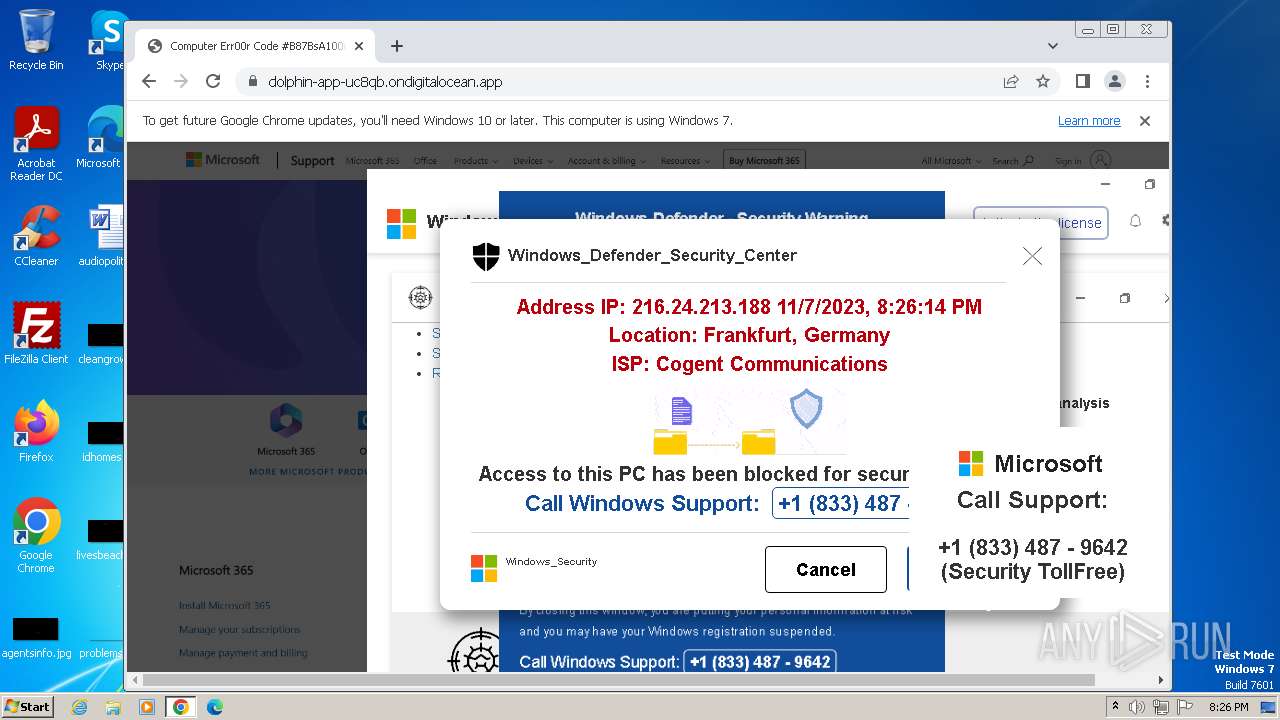Screen dimensions: 1280x720
Task: Open Internet Explorer from taskbar
Action: tap(79, 707)
